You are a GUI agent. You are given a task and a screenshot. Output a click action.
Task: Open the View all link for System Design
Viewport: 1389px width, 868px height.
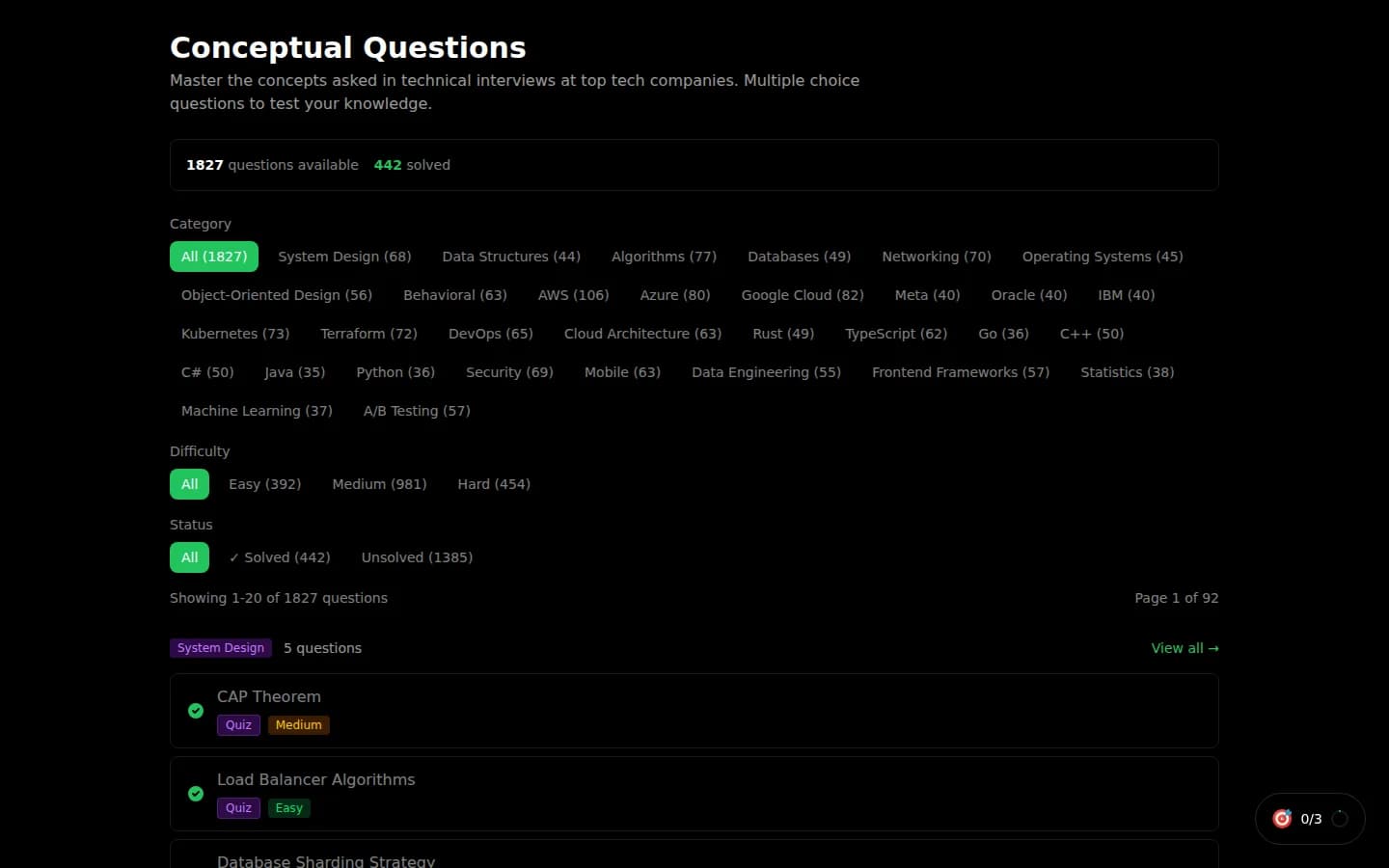coord(1185,648)
